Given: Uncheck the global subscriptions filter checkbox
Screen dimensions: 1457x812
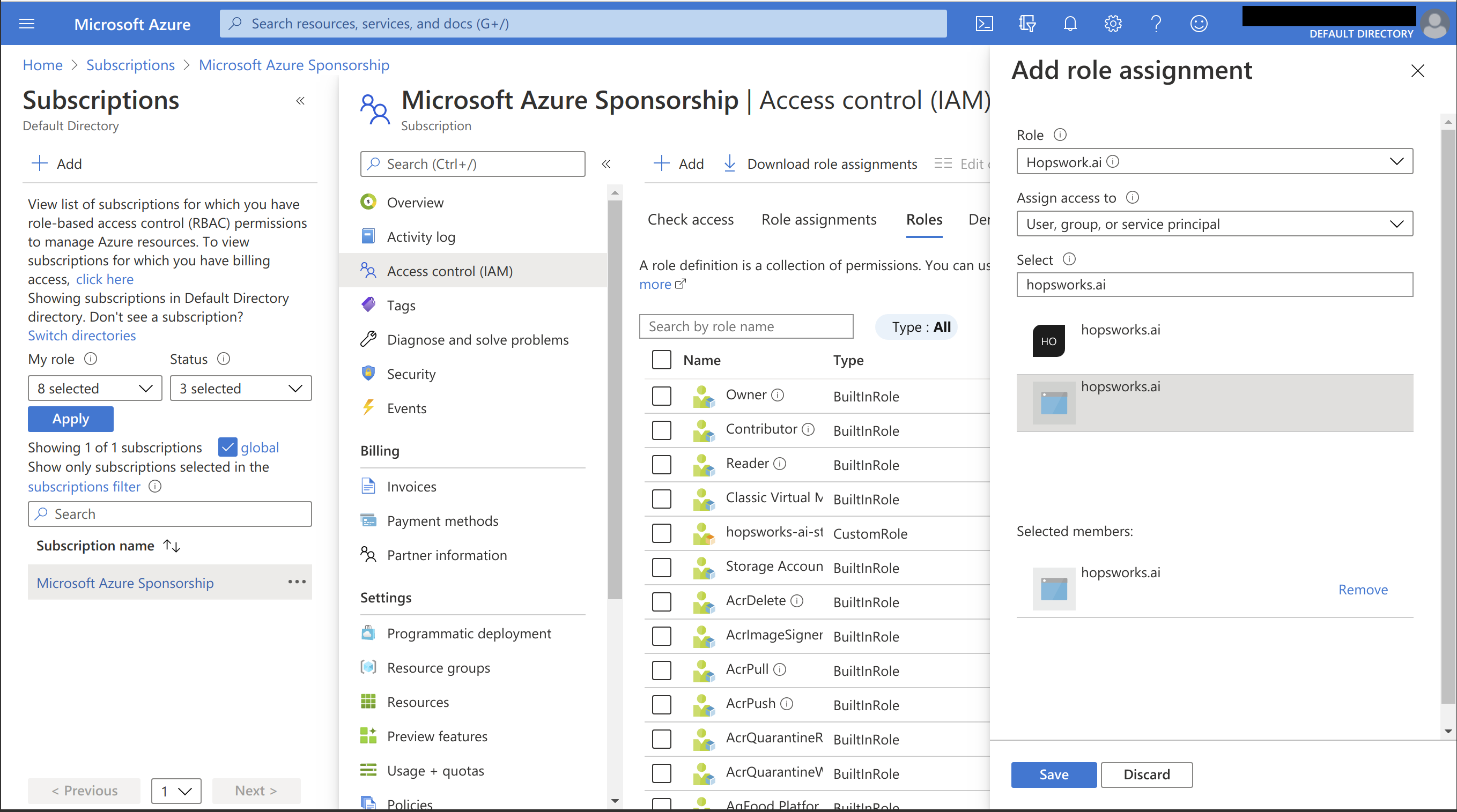Looking at the screenshot, I should point(227,448).
